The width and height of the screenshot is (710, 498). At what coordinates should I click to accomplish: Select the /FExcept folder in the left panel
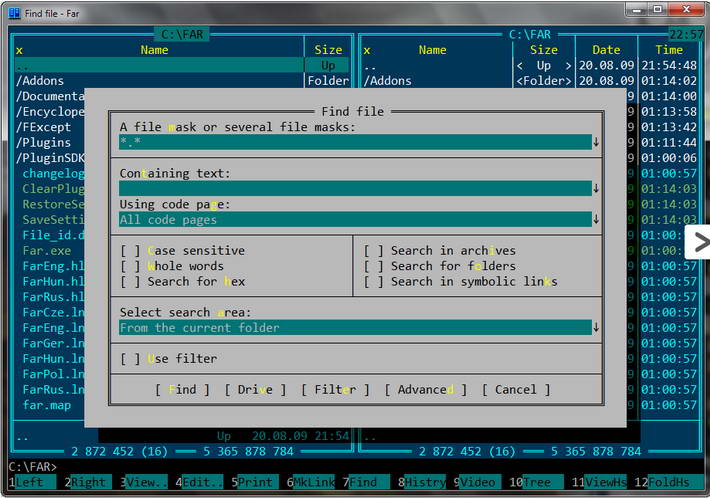[43, 127]
